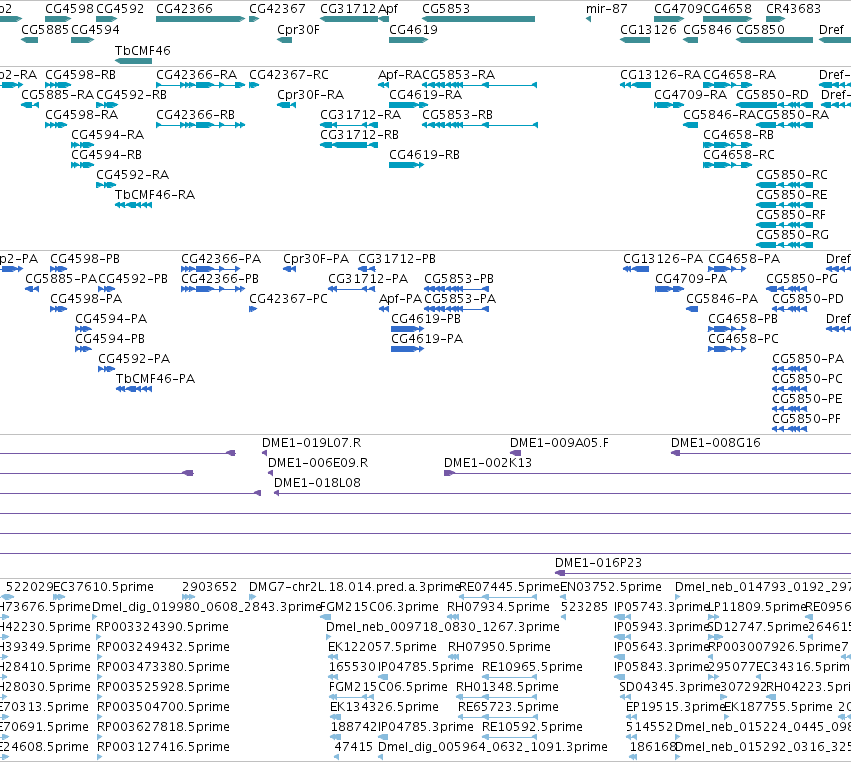
Task: Click the DME1-008G16 clone label
Action: (716, 443)
